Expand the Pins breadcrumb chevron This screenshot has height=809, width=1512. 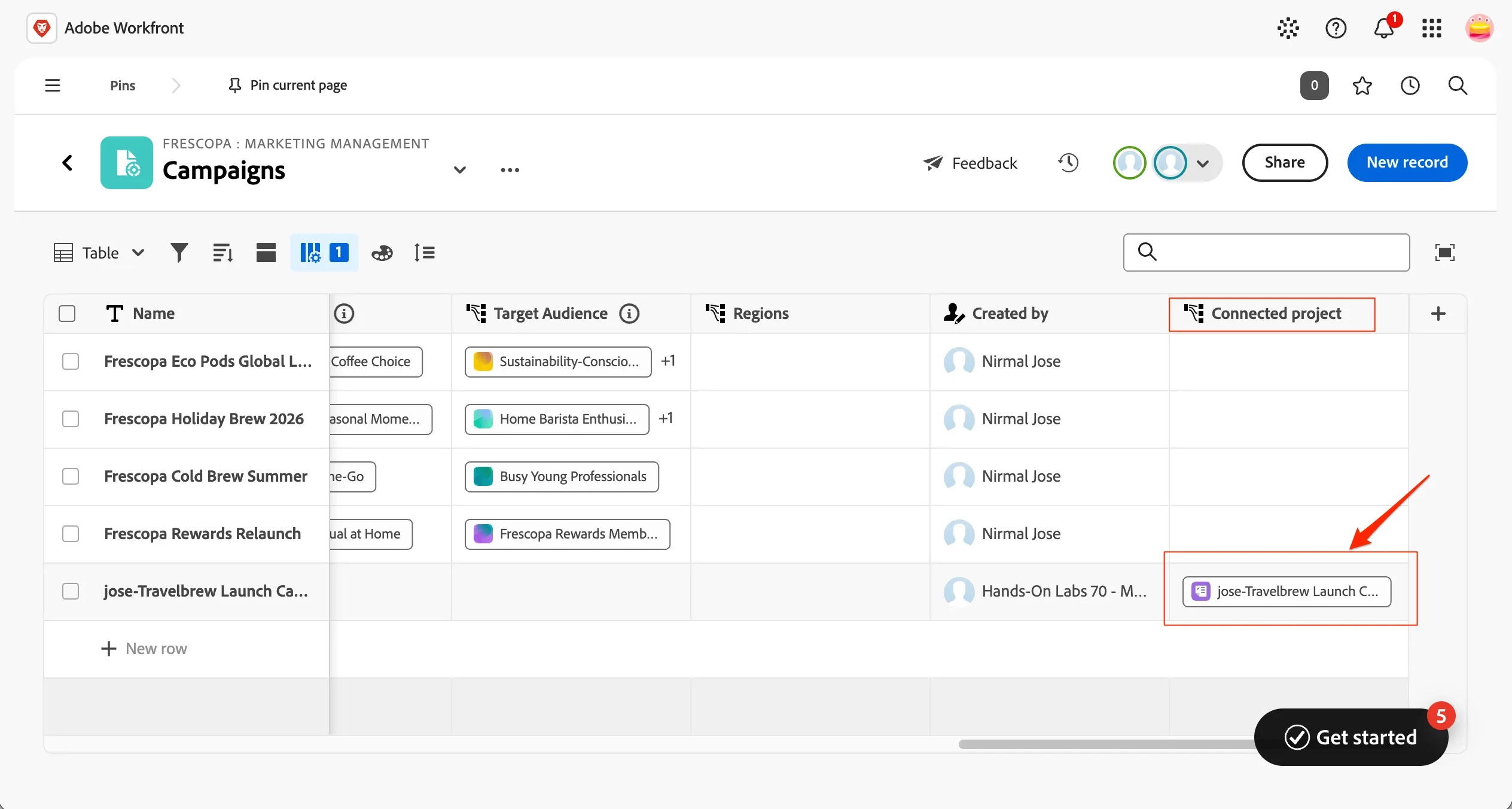pos(176,86)
